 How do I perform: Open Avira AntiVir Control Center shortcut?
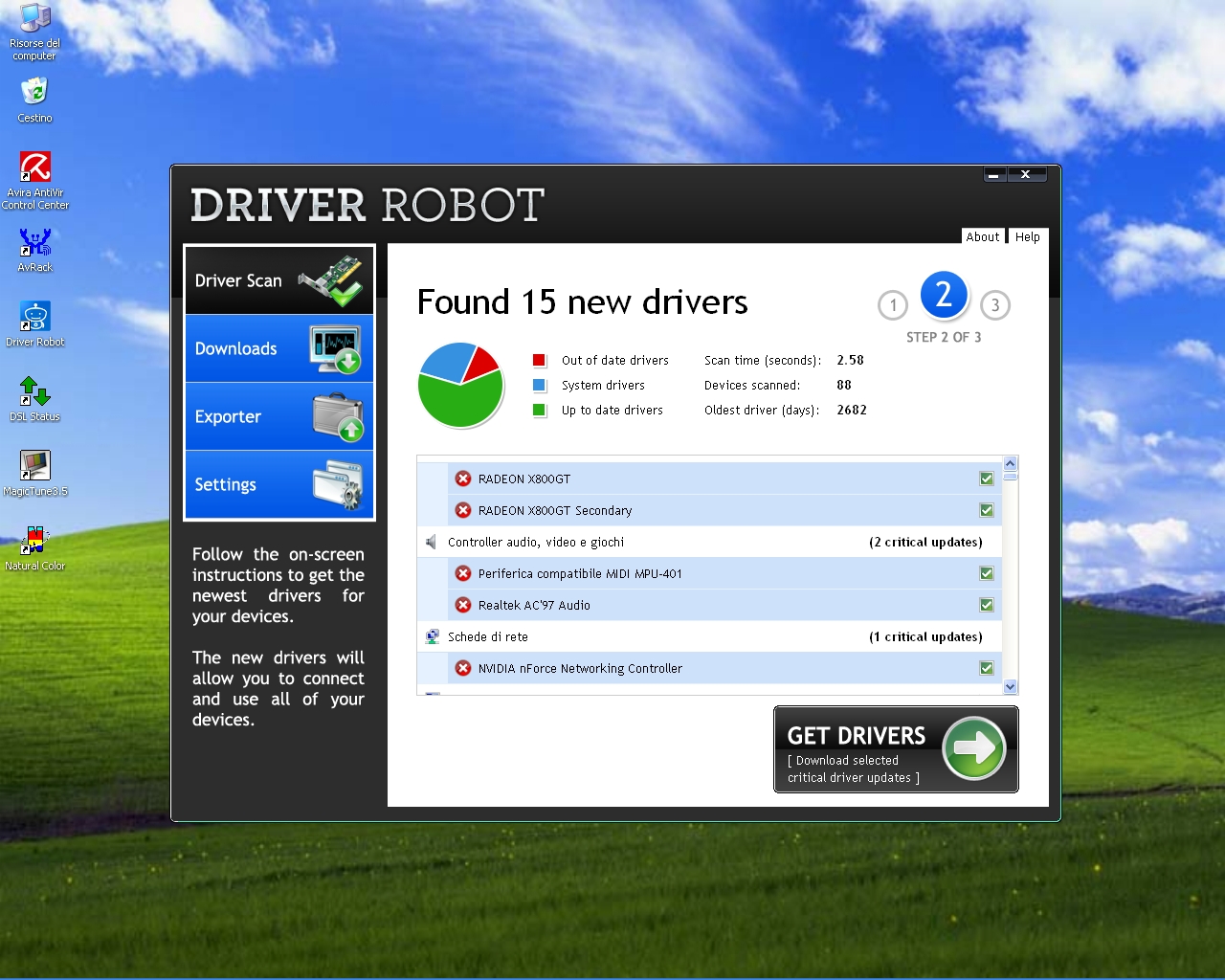(35, 180)
